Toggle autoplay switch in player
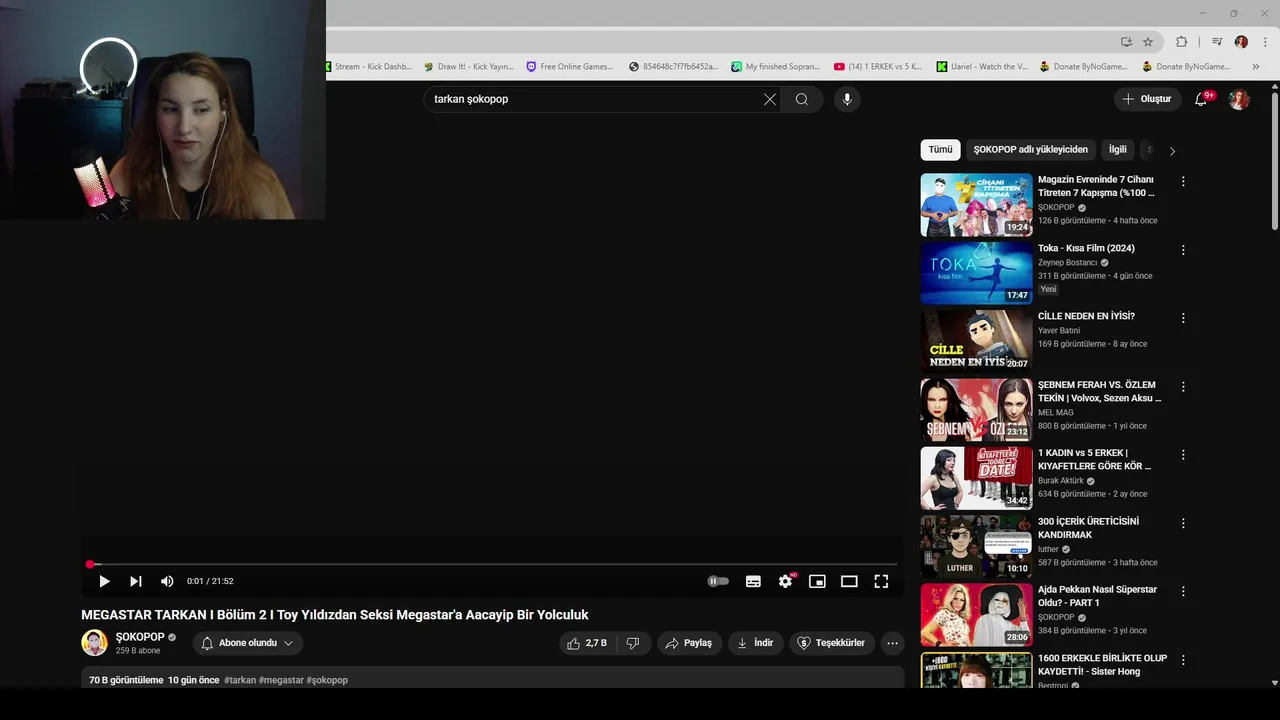This screenshot has height=720, width=1280. (x=718, y=581)
